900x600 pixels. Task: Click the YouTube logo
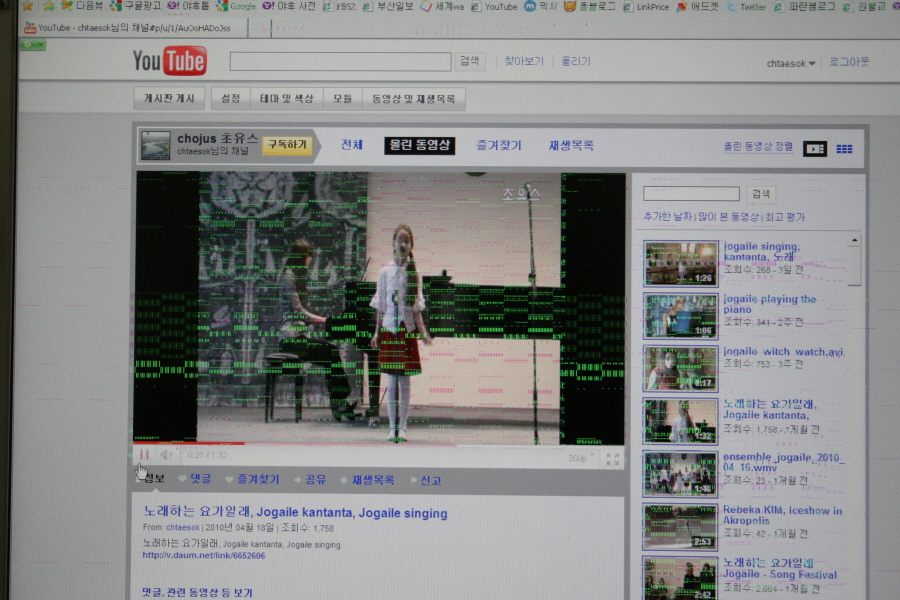169,61
